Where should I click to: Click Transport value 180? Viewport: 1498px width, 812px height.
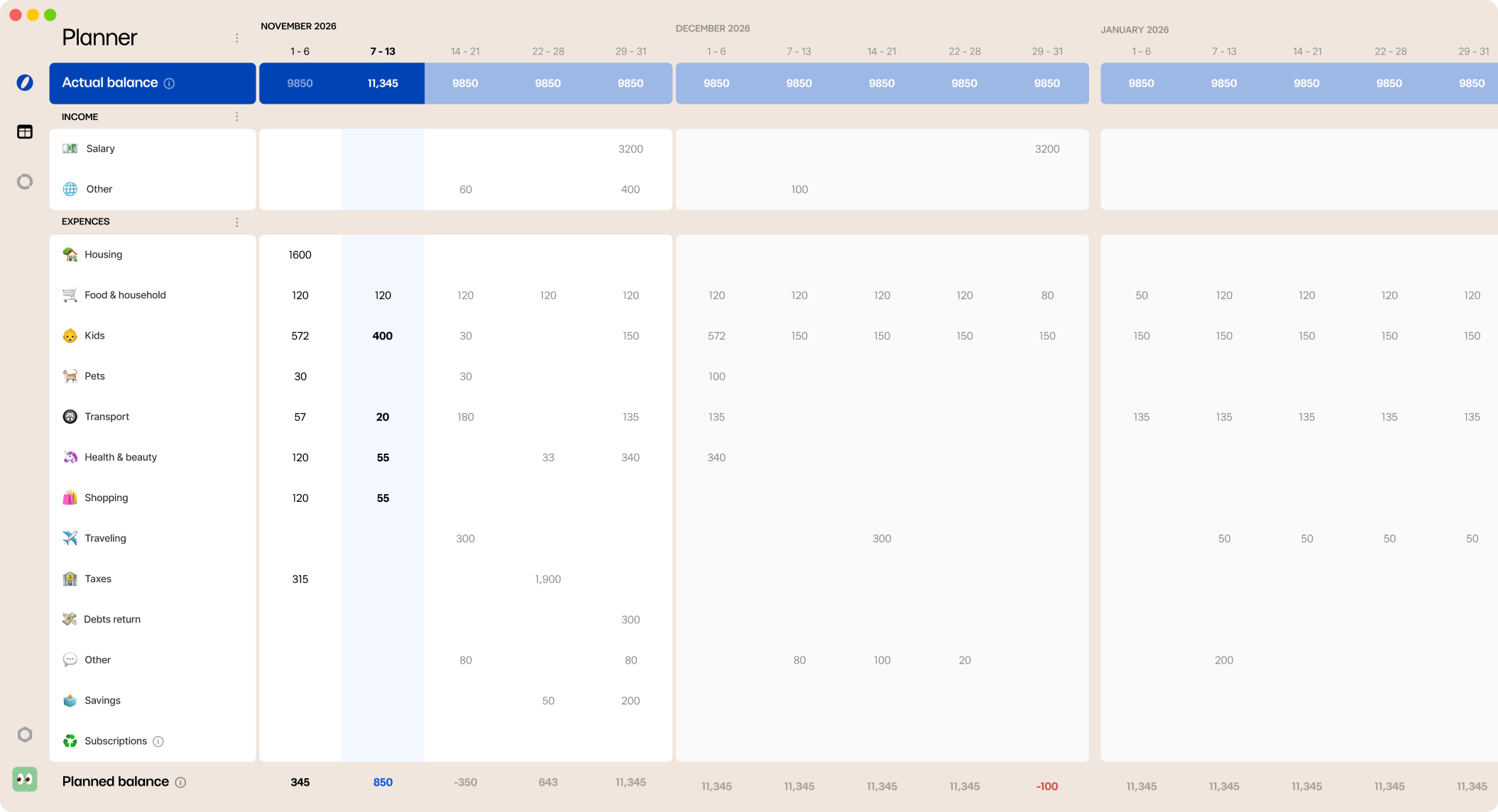pyautogui.click(x=466, y=417)
